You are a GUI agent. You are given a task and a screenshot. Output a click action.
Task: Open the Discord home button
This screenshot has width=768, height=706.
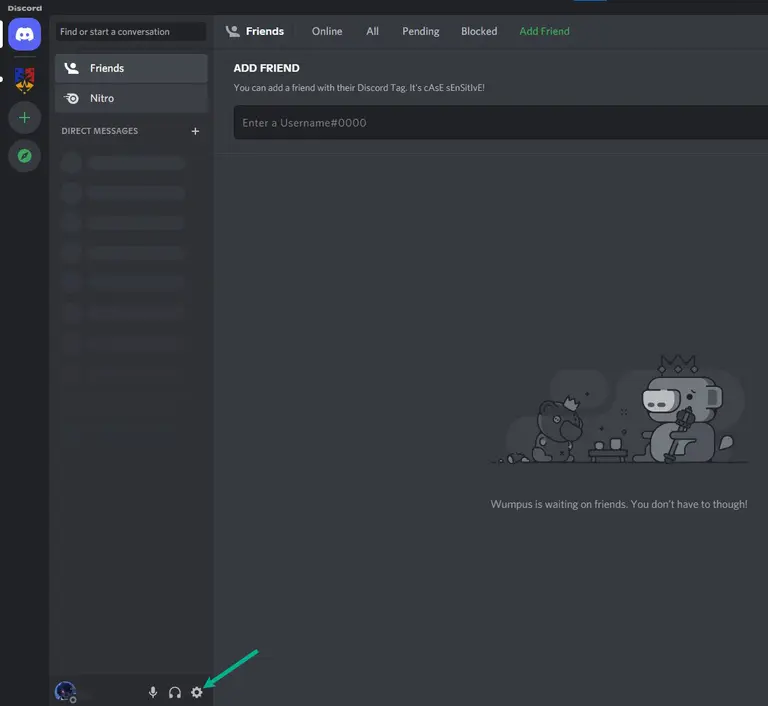[x=24, y=34]
